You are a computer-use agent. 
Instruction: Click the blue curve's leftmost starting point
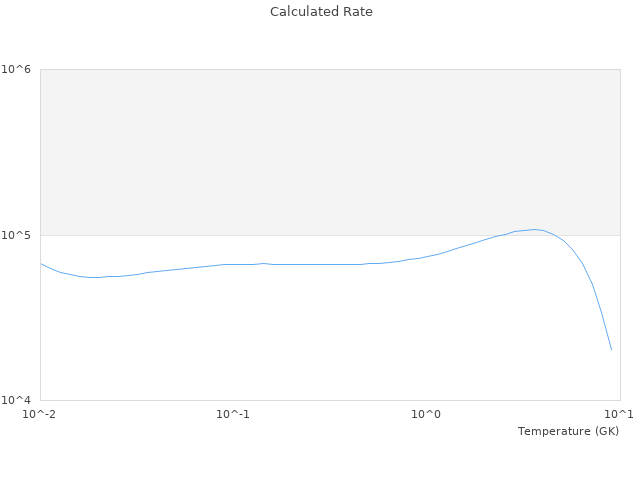[x=41, y=264]
